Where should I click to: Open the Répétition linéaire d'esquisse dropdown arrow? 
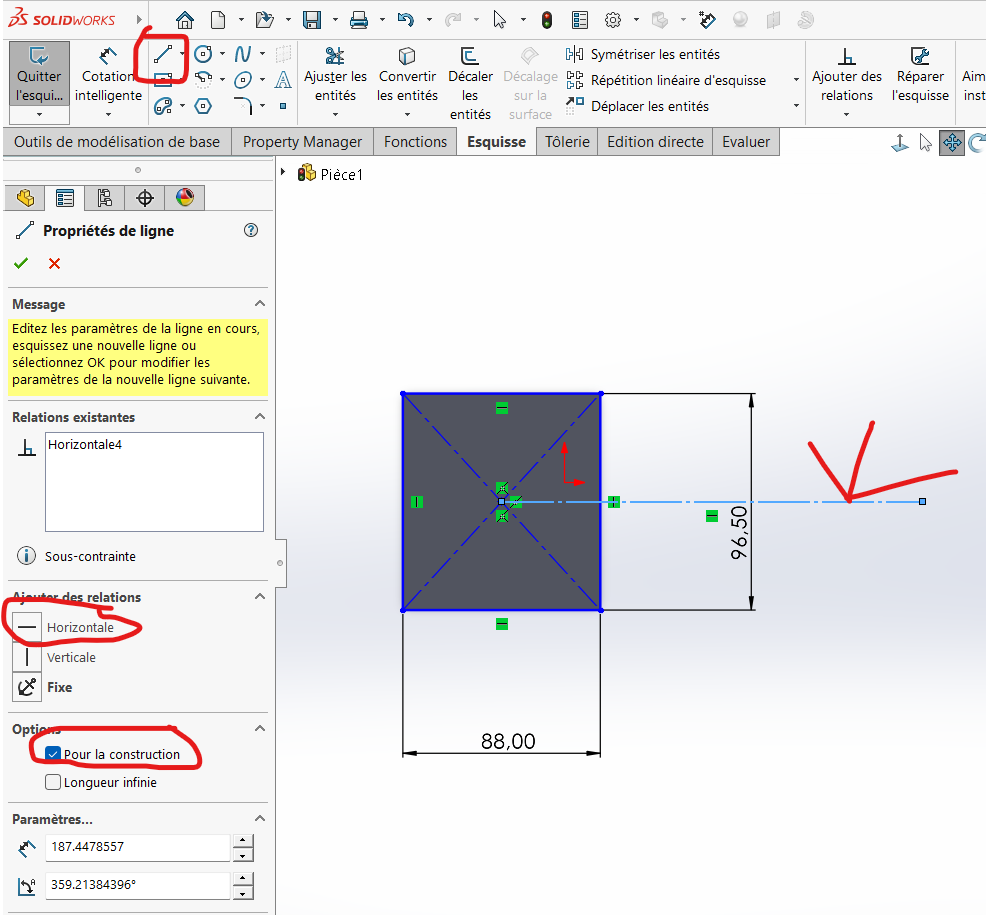796,80
